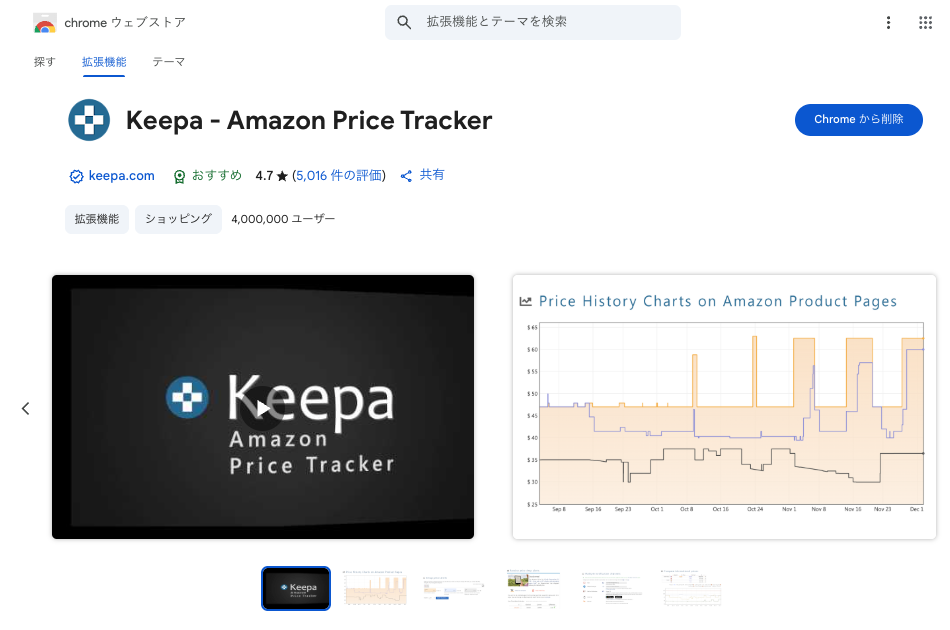Visit the keepa.com developer link

pos(121,176)
